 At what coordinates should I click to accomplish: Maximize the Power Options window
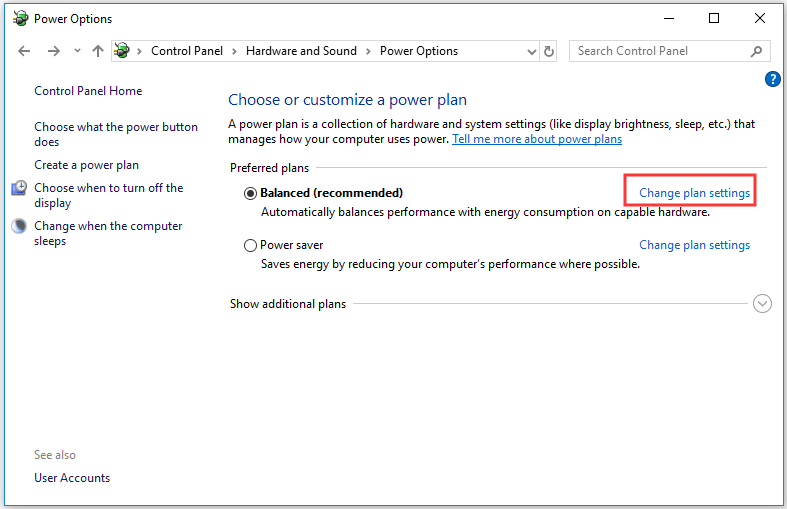pyautogui.click(x=714, y=19)
